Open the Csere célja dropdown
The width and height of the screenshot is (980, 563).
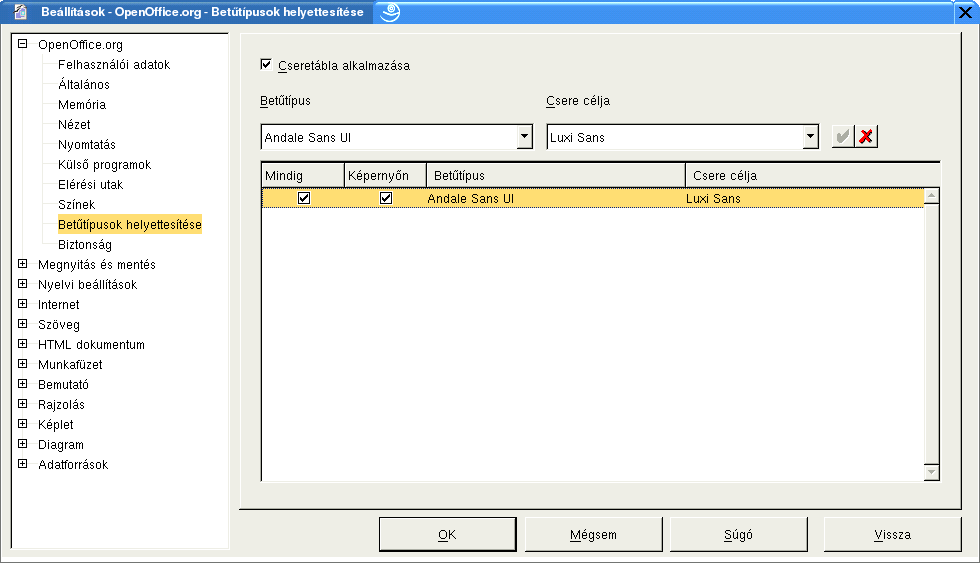810,136
